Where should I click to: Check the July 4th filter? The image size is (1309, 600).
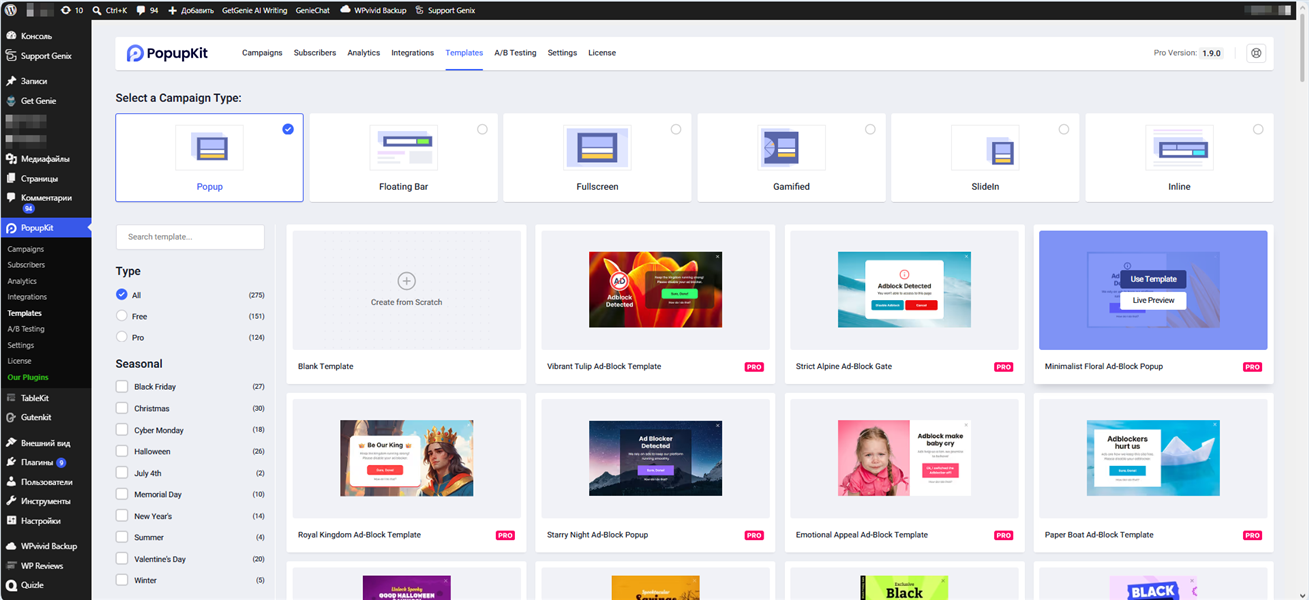(122, 473)
